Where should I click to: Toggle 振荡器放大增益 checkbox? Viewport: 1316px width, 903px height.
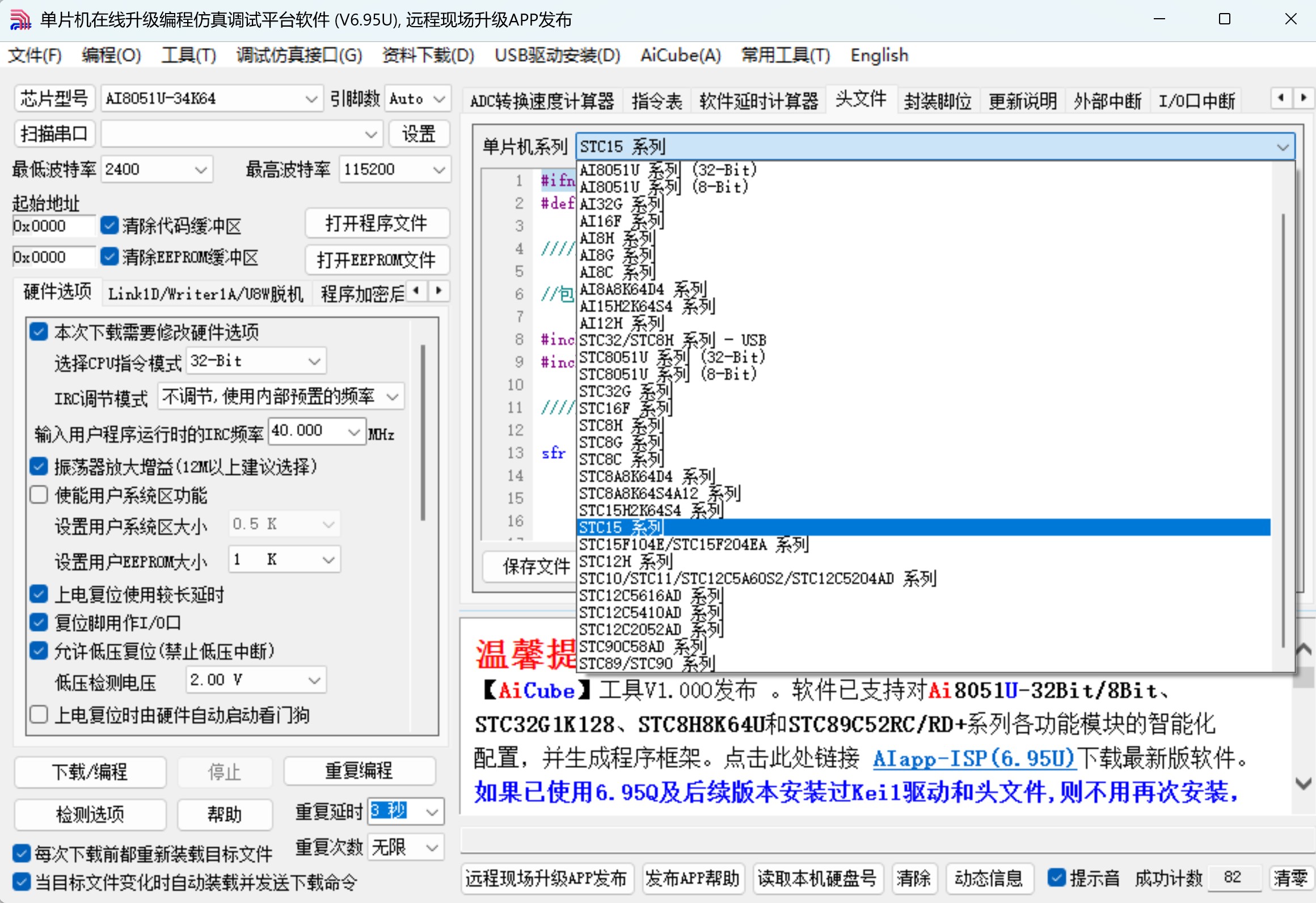click(39, 466)
